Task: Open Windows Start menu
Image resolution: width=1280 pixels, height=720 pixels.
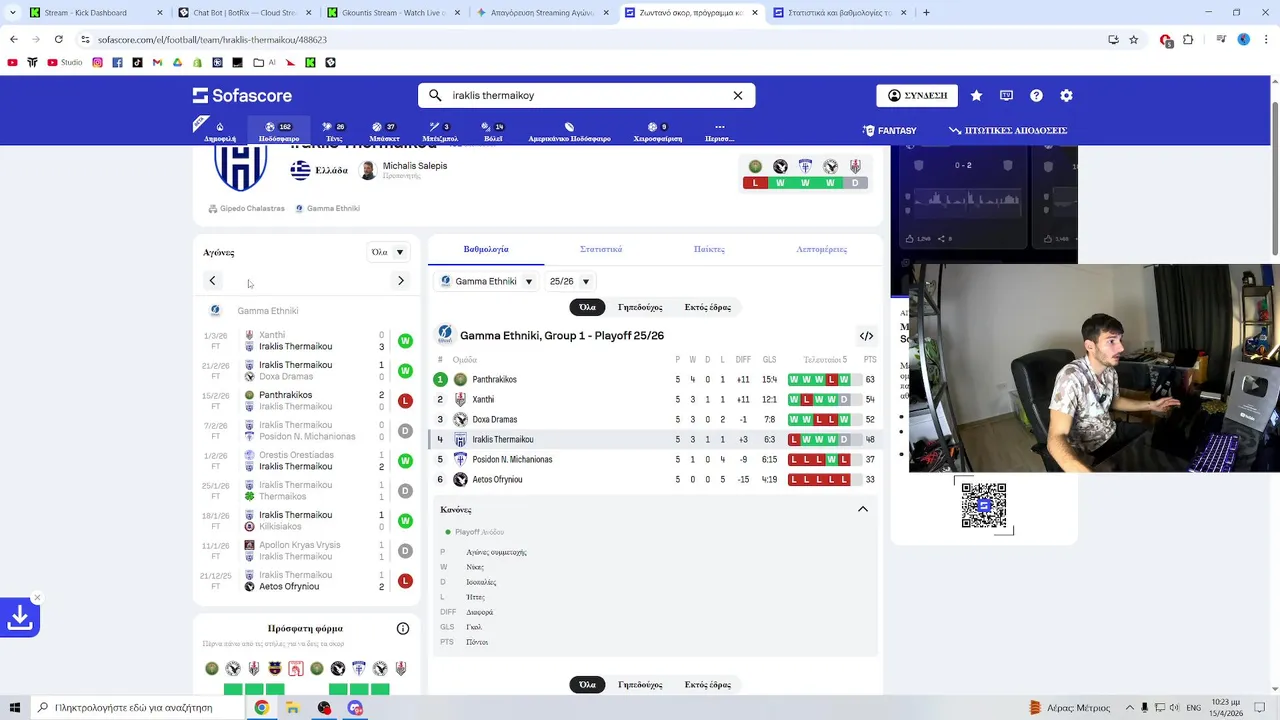Action: [14, 708]
